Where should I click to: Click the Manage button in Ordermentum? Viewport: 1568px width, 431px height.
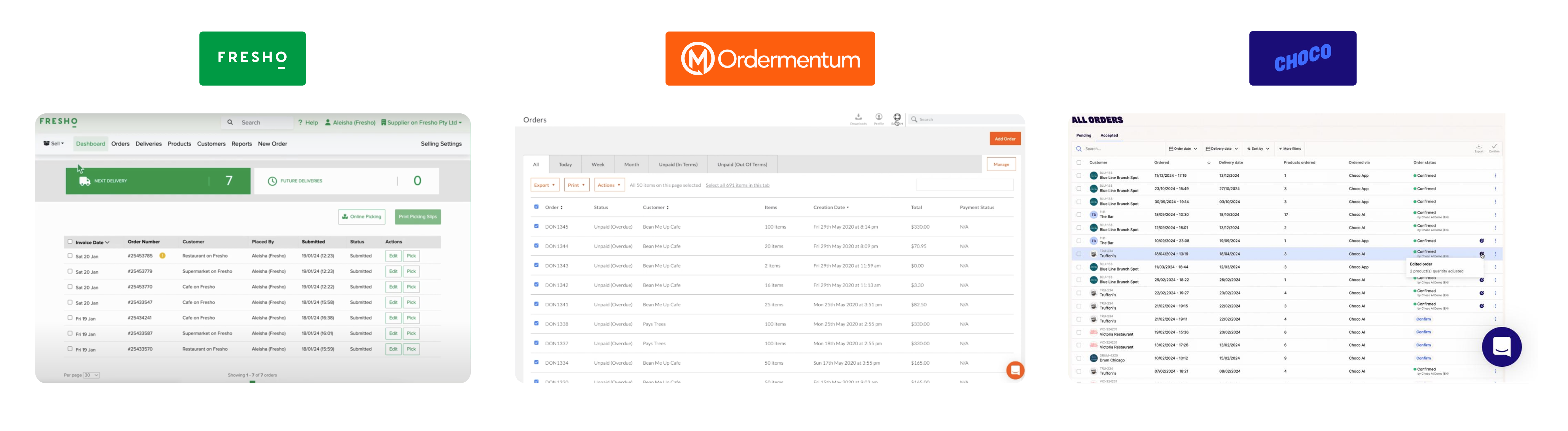click(x=1001, y=164)
